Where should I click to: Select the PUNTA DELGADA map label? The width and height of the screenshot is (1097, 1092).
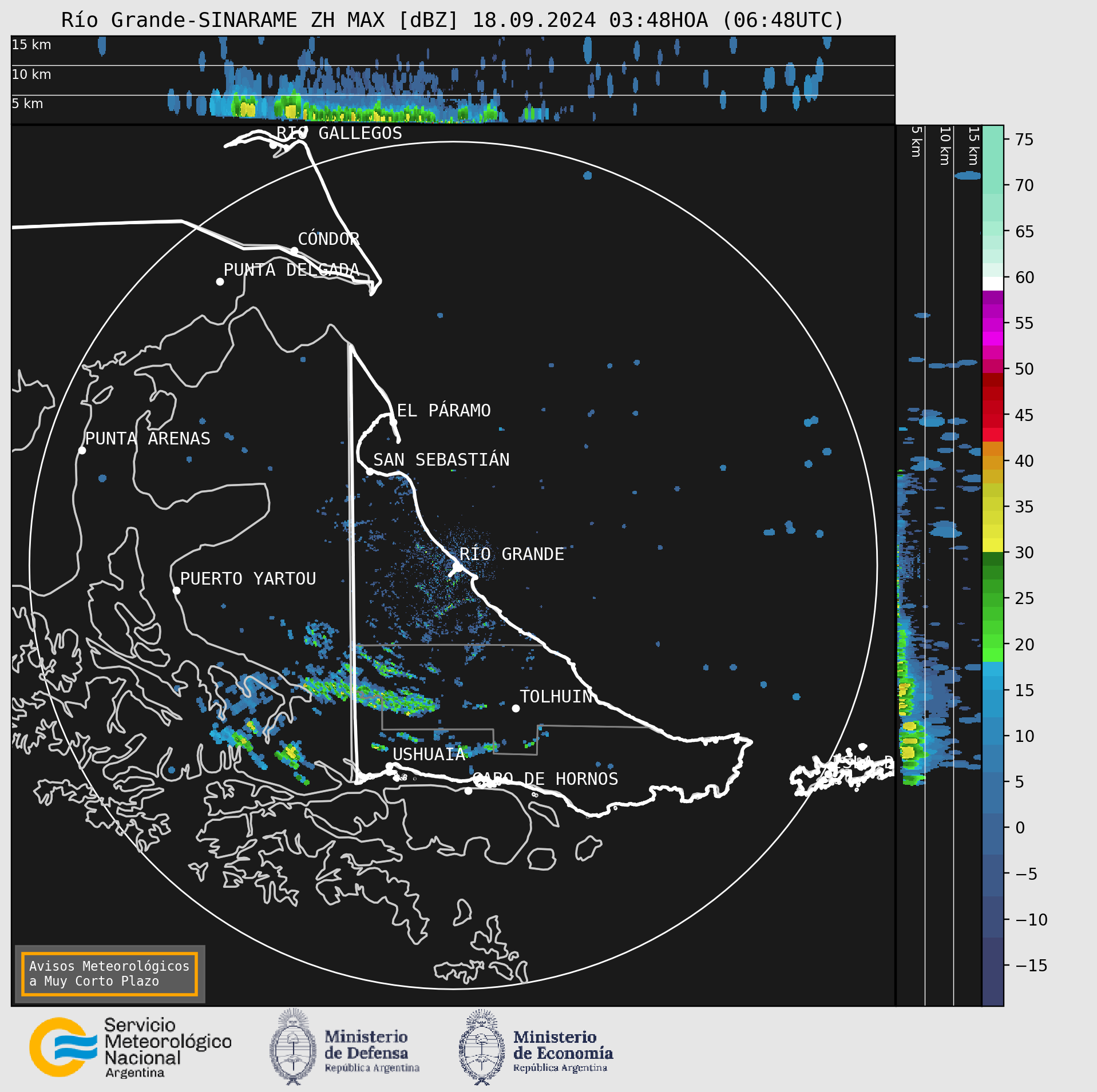pos(291,270)
